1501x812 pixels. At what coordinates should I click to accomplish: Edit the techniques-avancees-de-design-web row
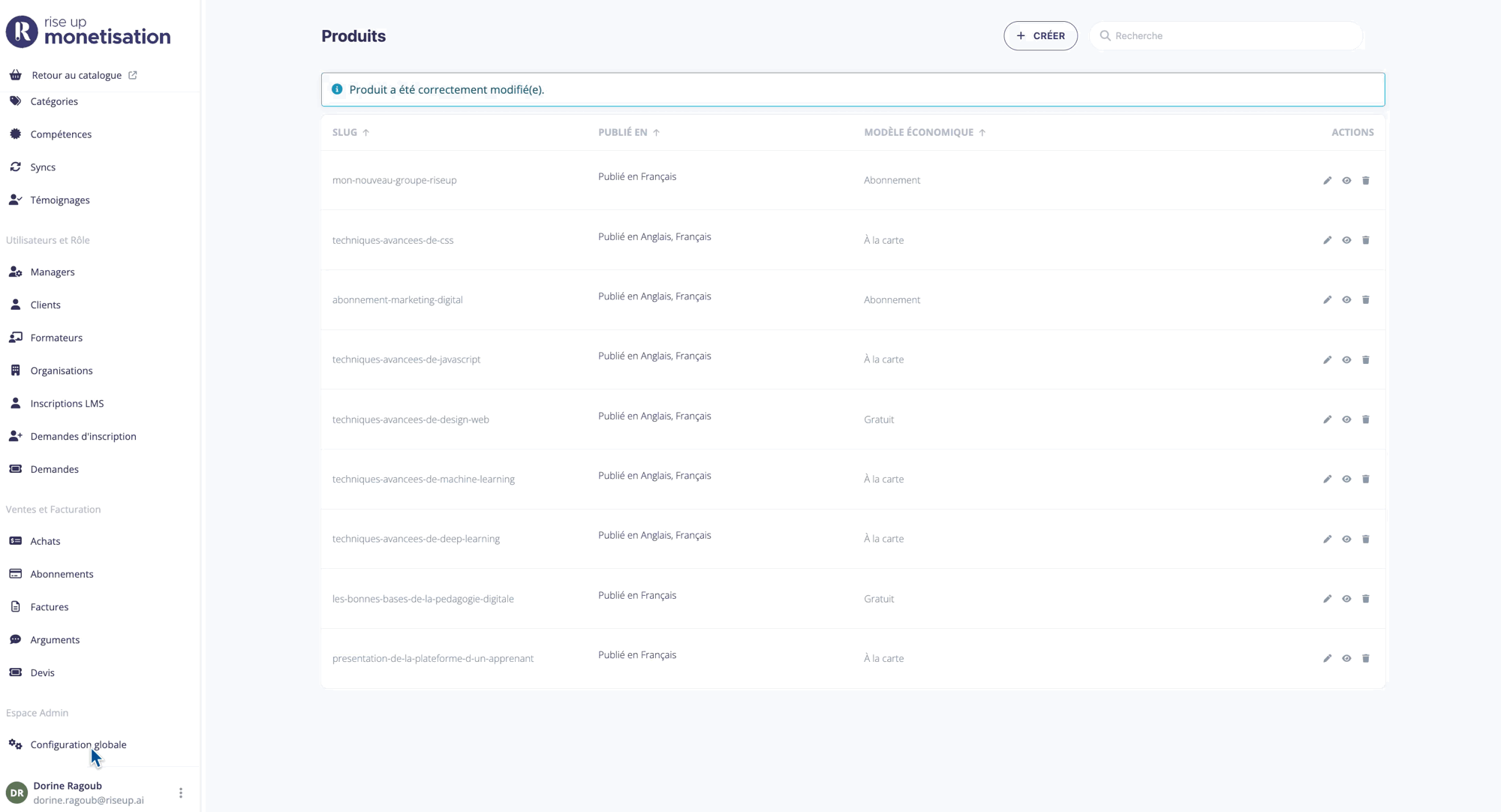[x=1327, y=420]
